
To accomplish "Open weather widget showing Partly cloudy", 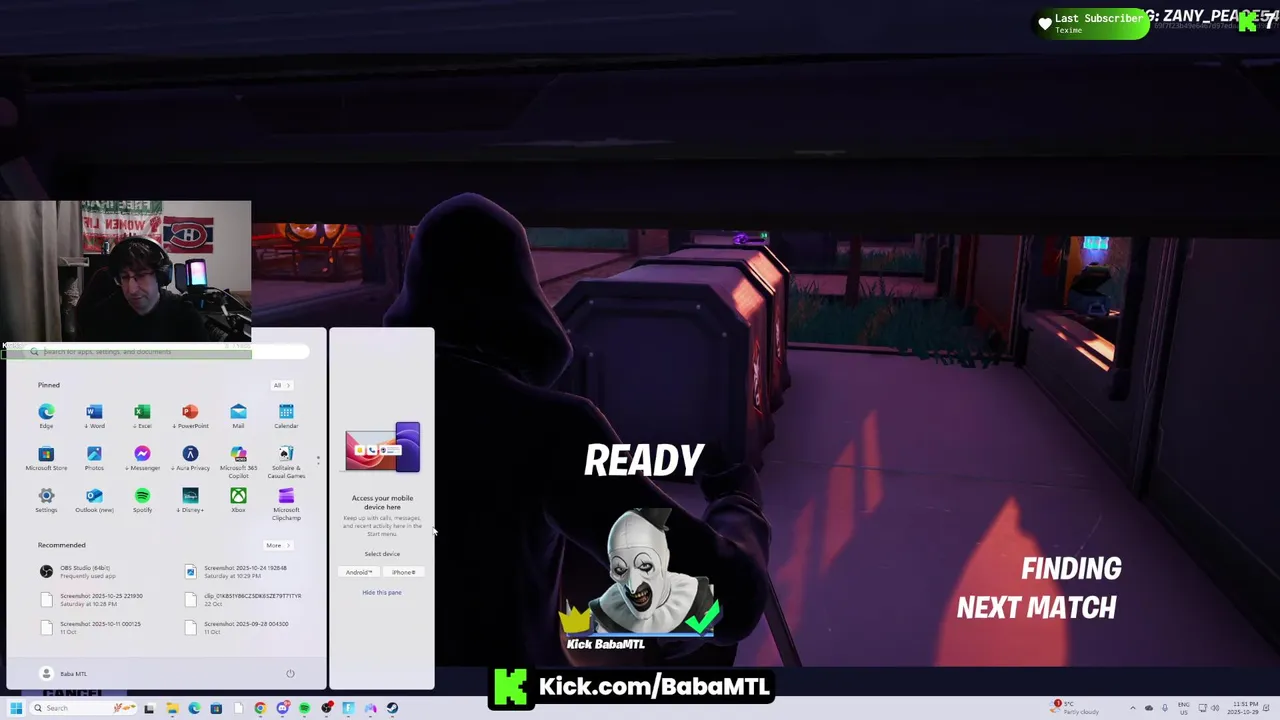I will click(x=1074, y=708).
